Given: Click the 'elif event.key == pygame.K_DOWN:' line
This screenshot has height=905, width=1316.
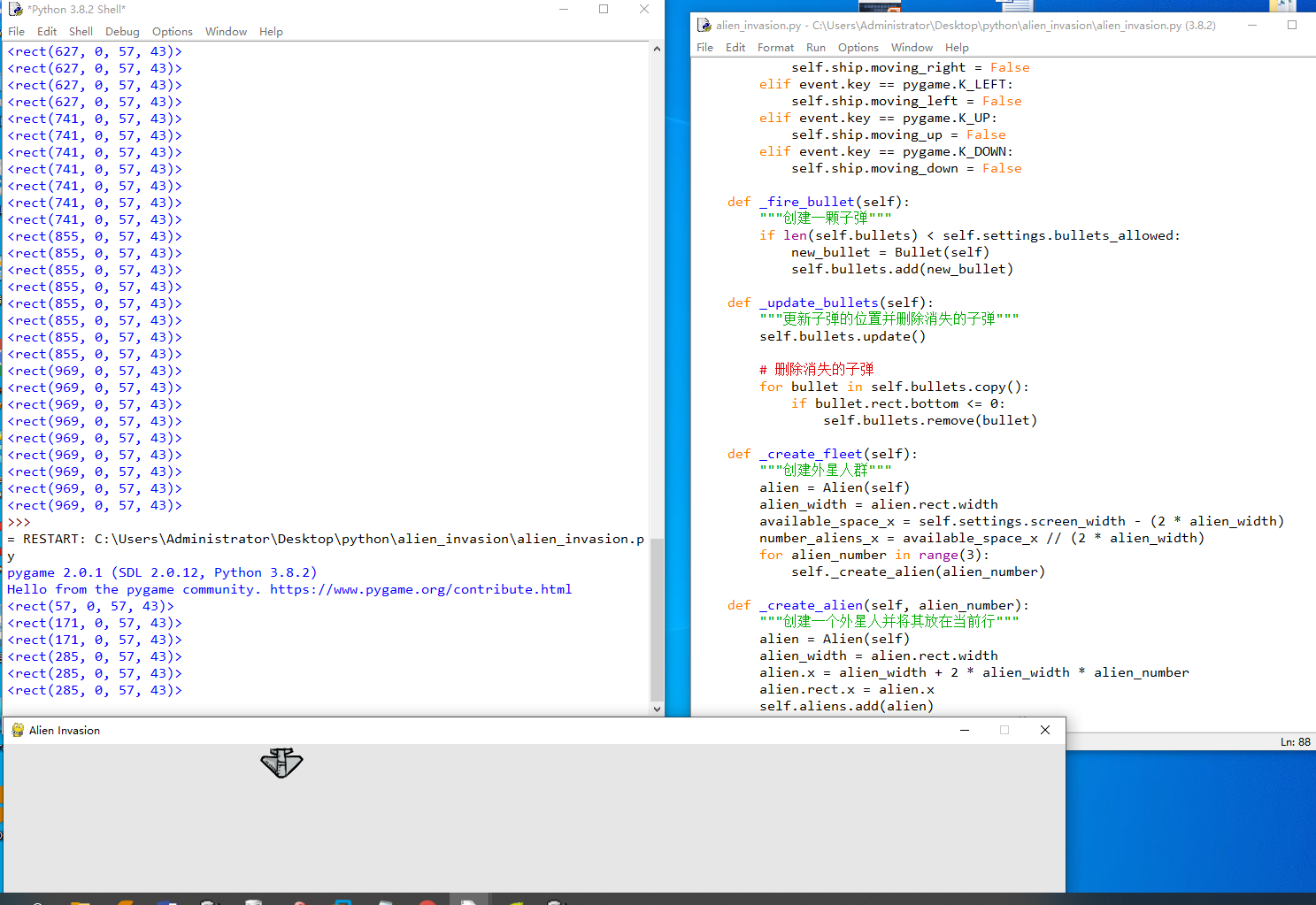Looking at the screenshot, I should pyautogui.click(x=886, y=151).
